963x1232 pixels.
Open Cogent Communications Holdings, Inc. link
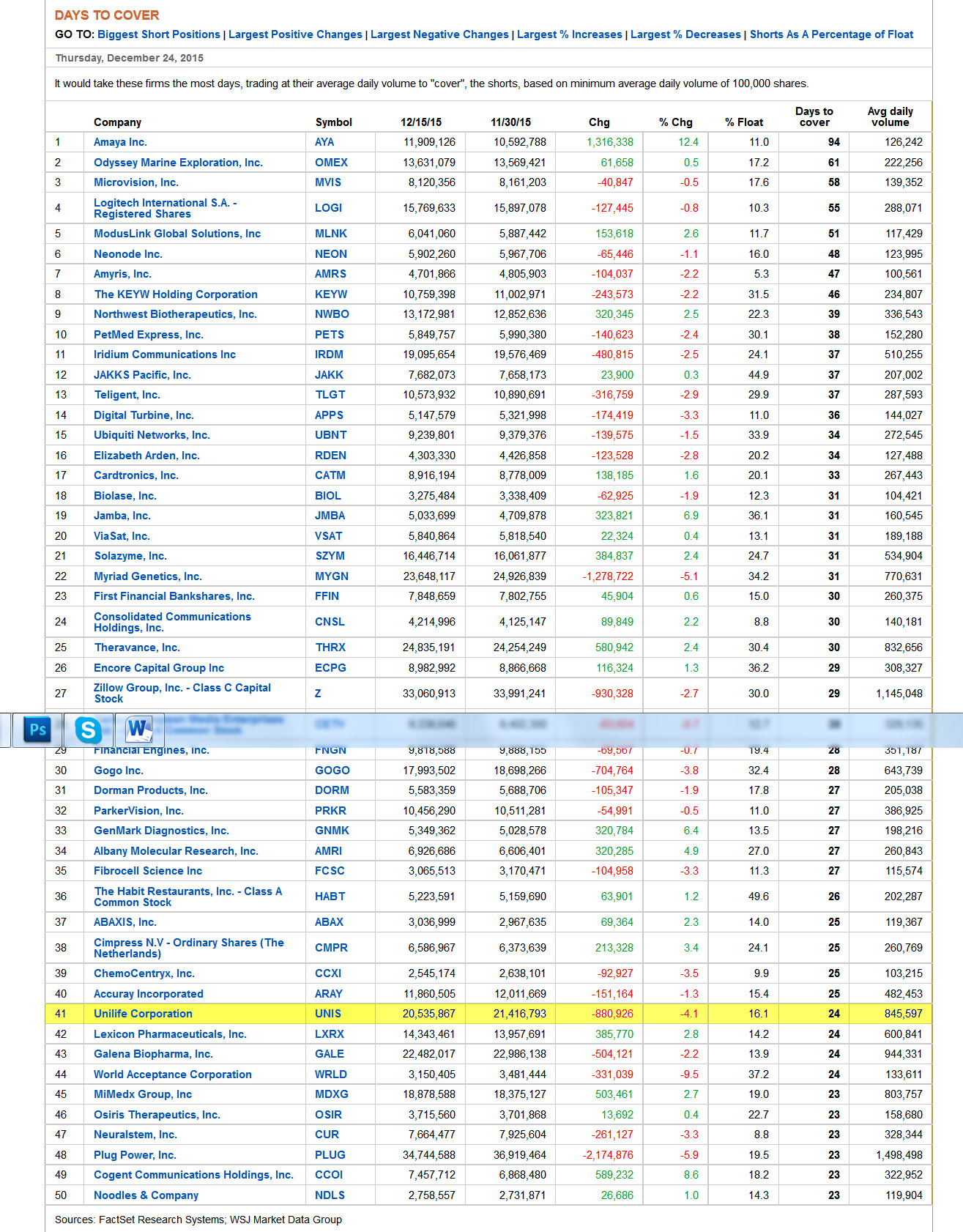coord(193,1175)
